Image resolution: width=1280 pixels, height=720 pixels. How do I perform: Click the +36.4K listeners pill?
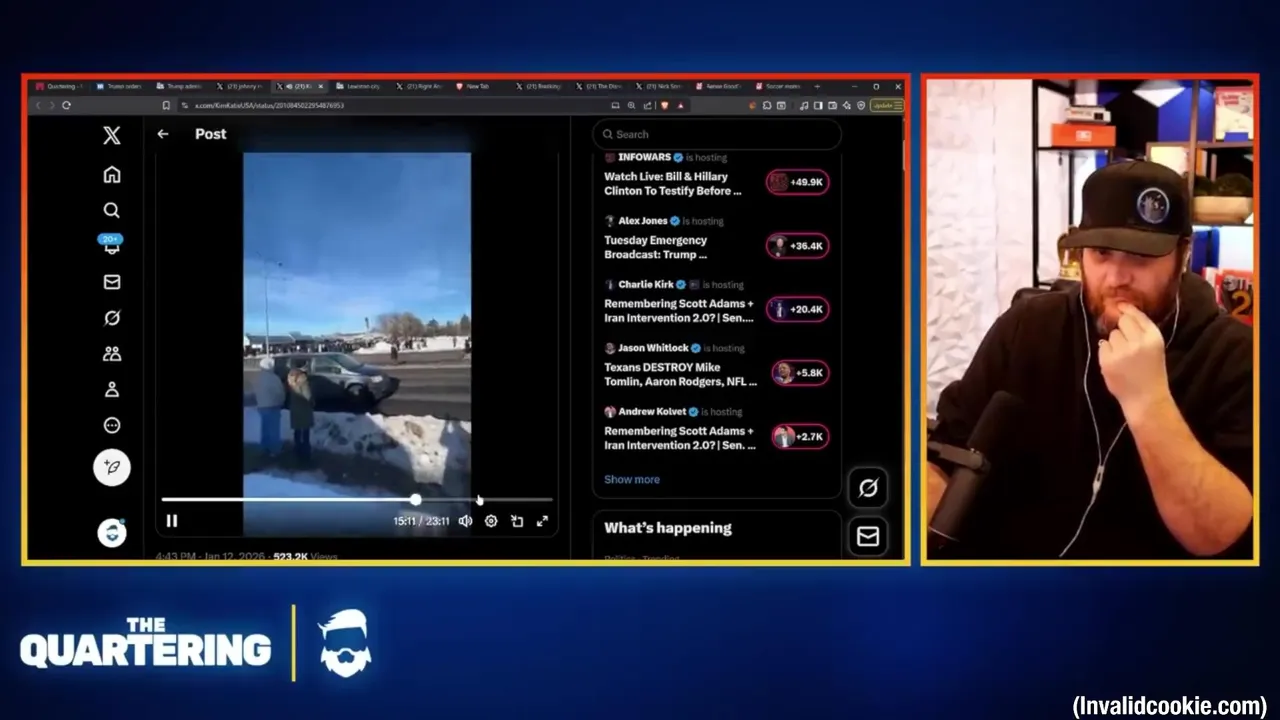coord(797,246)
